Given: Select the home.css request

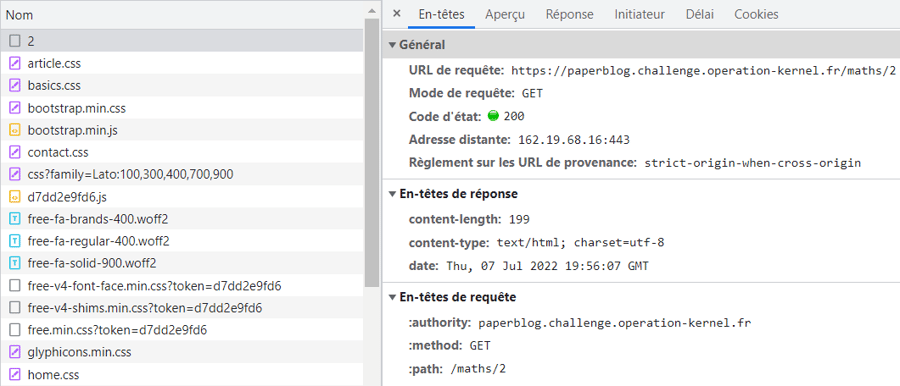Looking at the screenshot, I should (182, 375).
